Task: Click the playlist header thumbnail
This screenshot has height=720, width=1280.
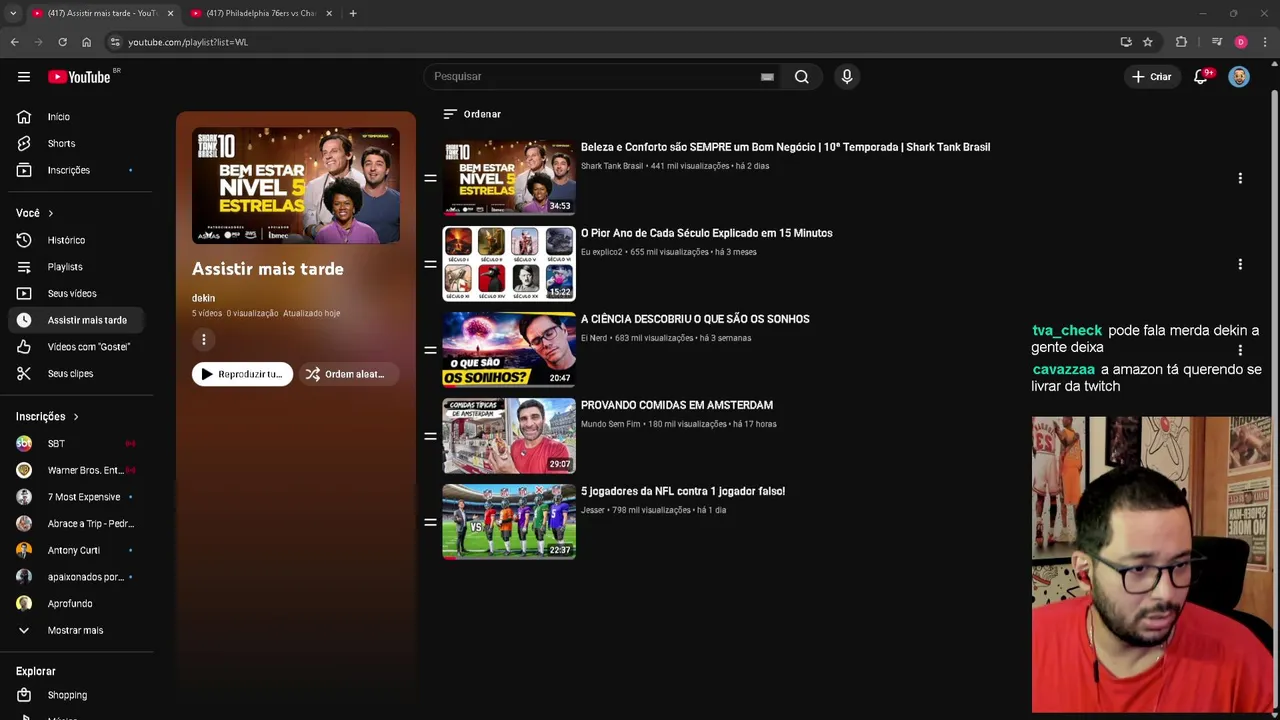Action: 296,186
